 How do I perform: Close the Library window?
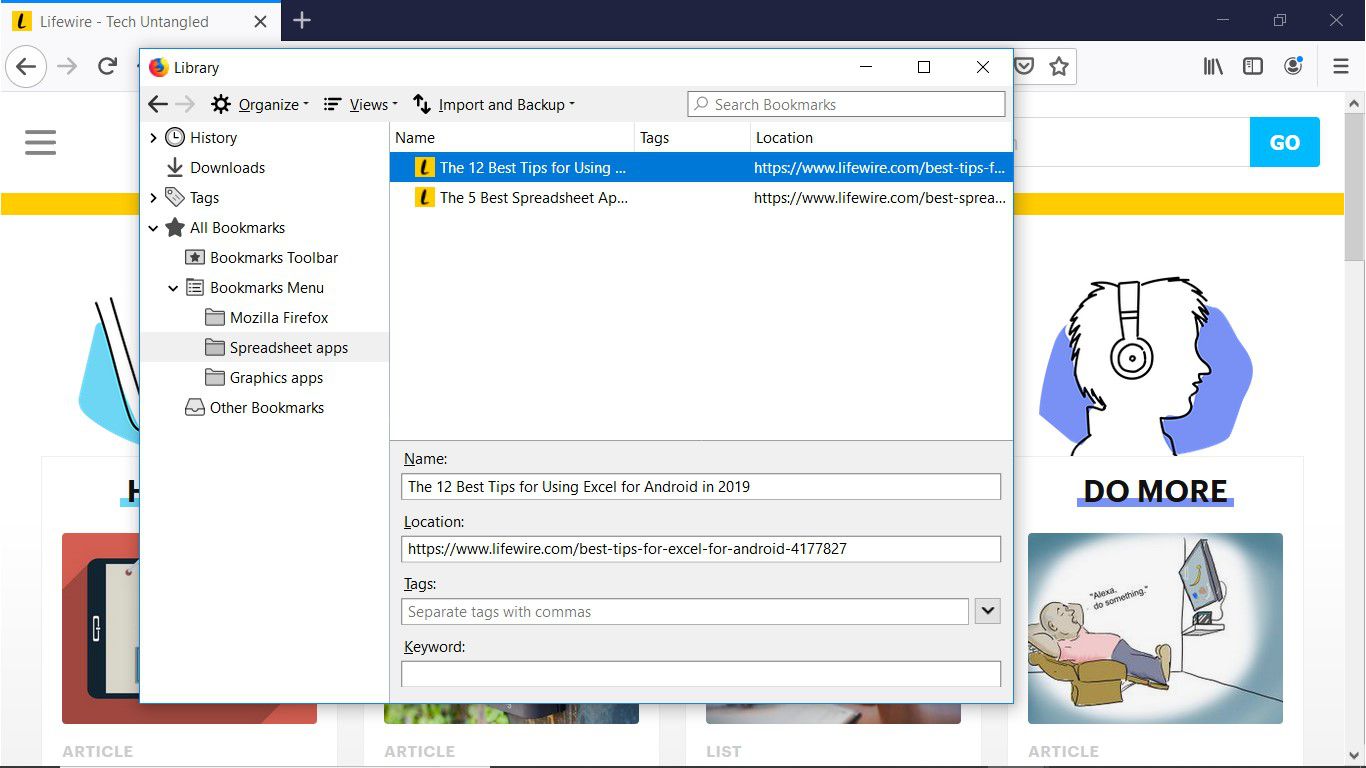(x=983, y=67)
